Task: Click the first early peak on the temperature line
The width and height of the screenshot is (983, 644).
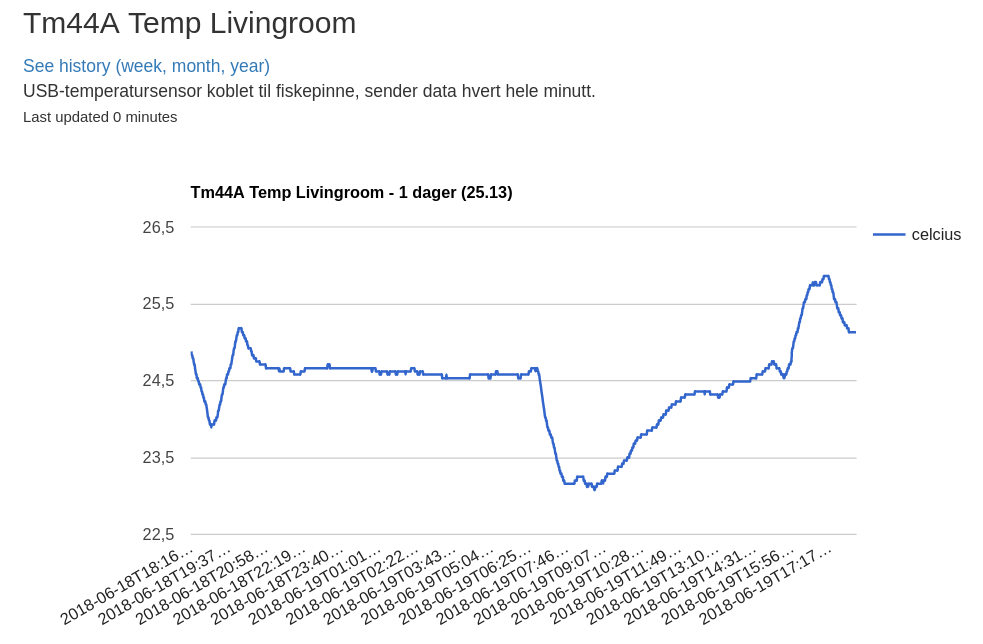Action: (x=239, y=328)
